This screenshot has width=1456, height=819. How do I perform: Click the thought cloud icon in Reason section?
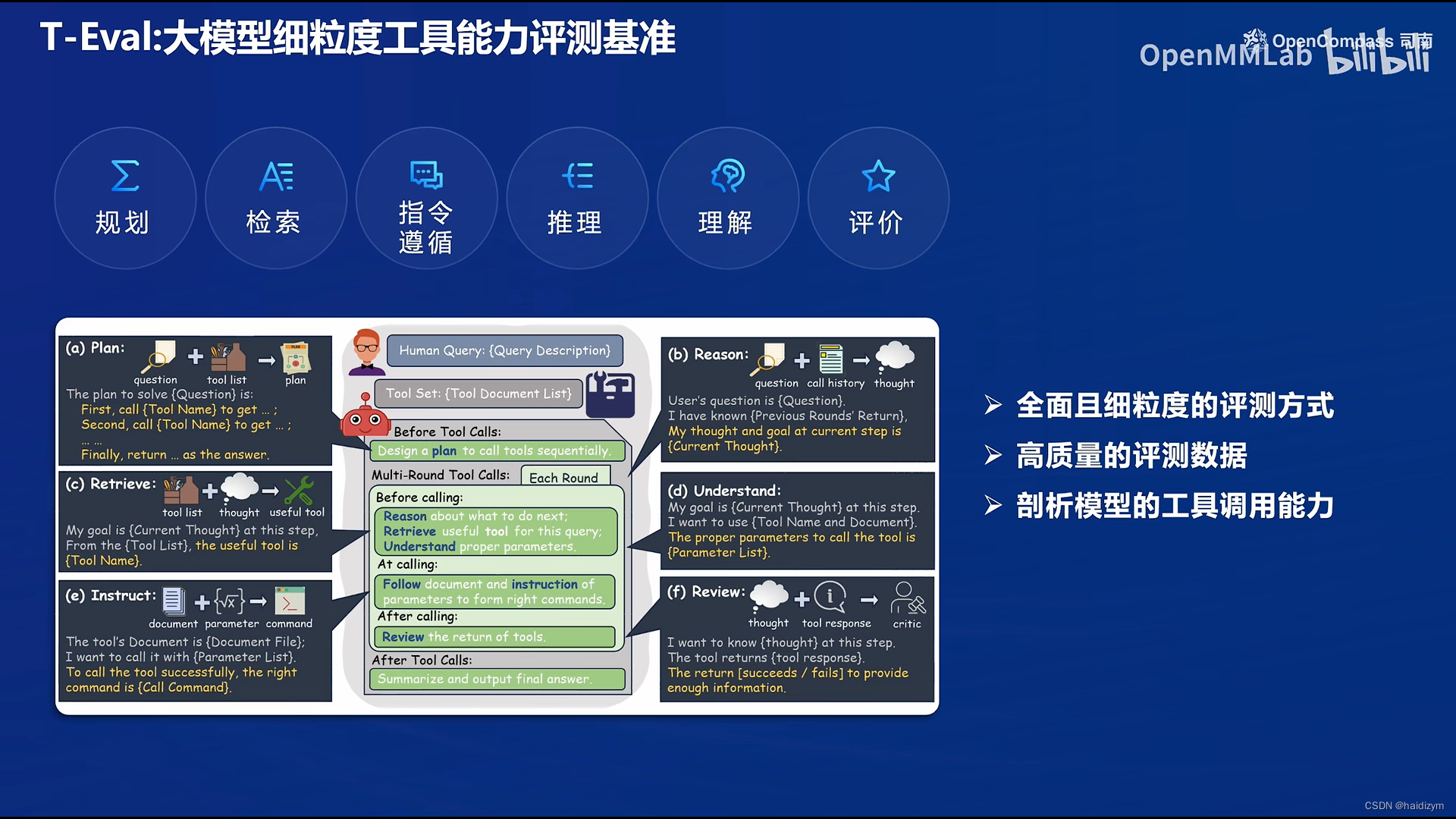896,356
